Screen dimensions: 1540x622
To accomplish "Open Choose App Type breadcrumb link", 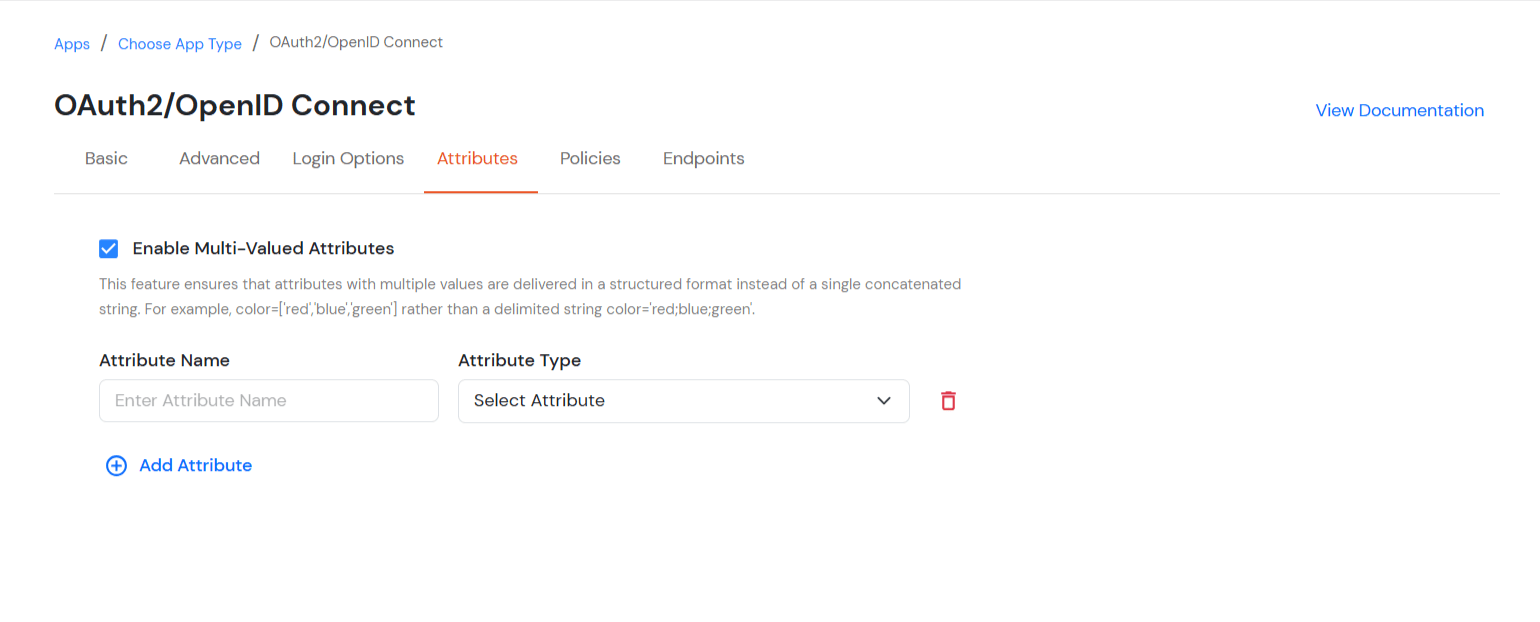I will [x=179, y=43].
